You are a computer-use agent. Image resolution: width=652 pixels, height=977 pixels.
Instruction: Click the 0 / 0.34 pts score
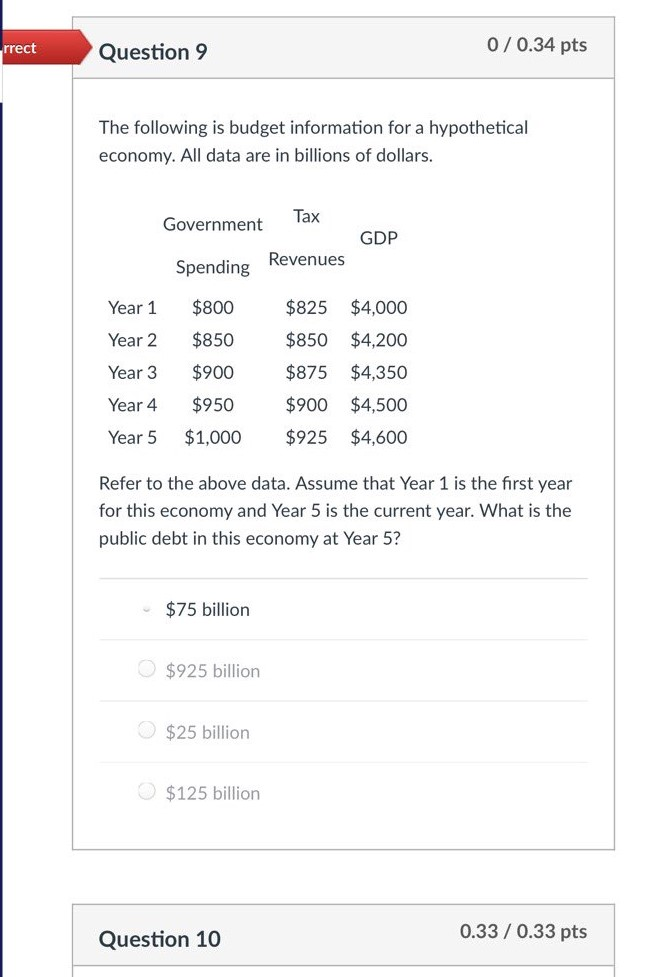(x=537, y=44)
